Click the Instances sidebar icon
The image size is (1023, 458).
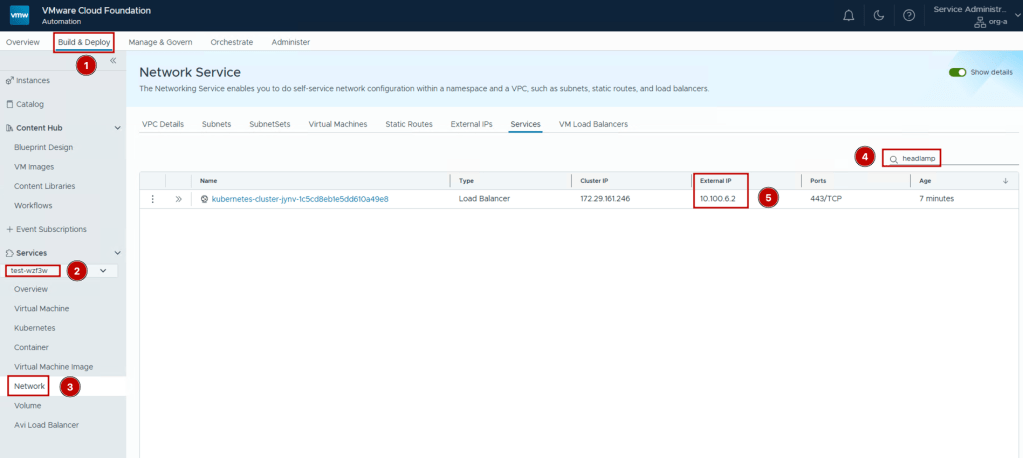tap(9, 80)
